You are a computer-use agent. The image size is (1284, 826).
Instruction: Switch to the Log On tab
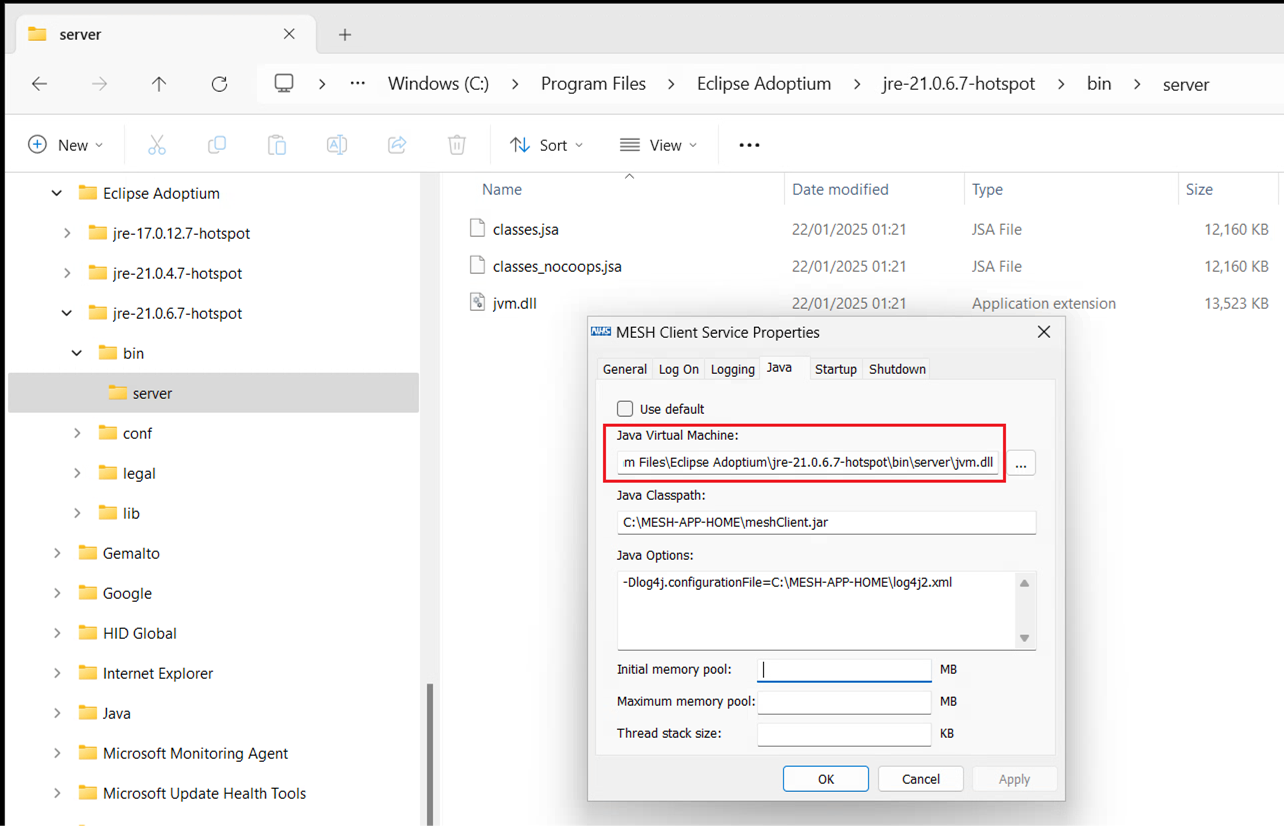pos(679,369)
